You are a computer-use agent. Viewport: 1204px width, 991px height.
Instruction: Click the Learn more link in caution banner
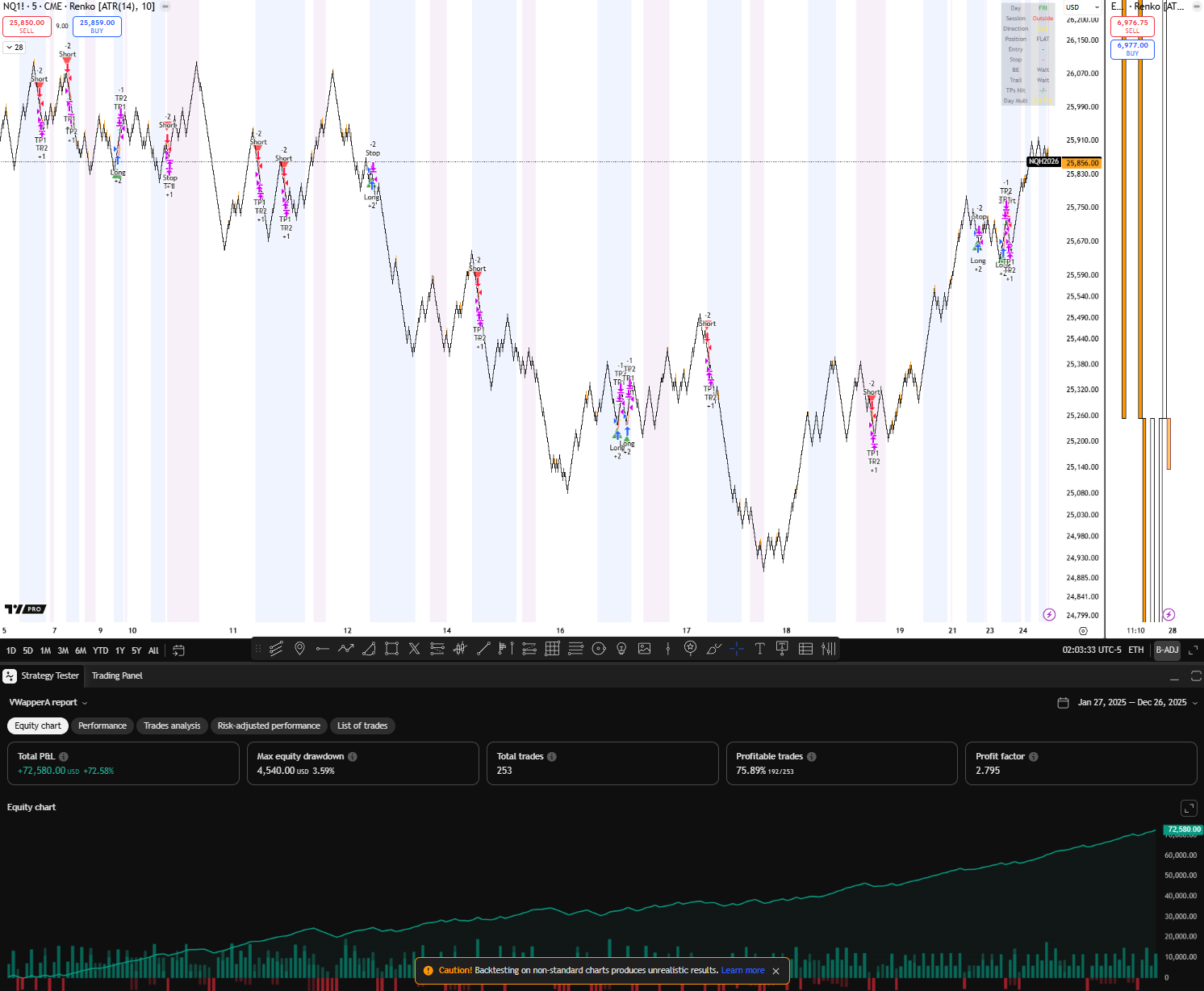[x=742, y=970]
